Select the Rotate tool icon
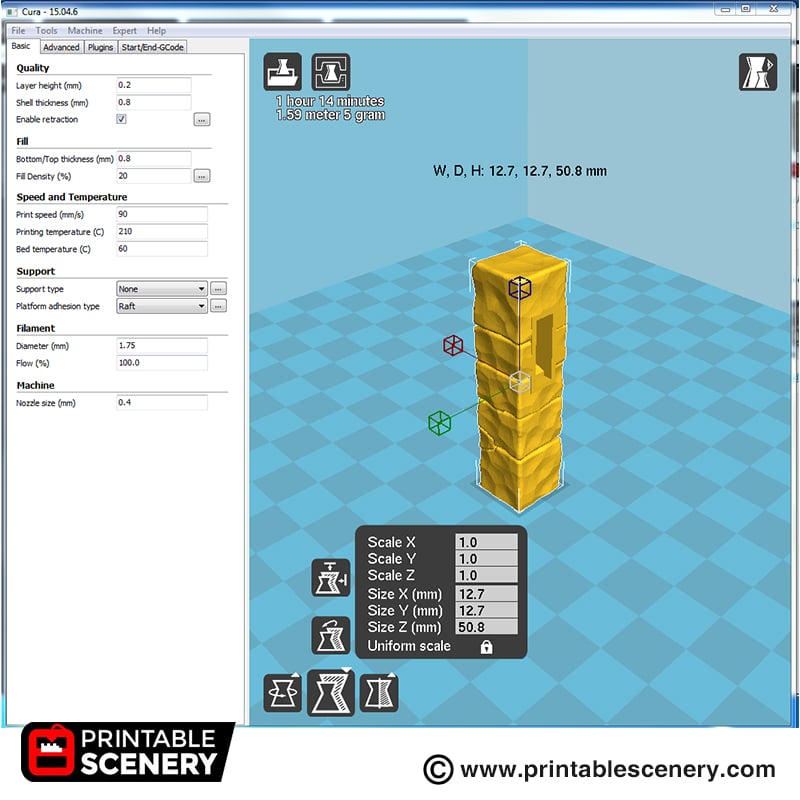The height and width of the screenshot is (800, 800). [282, 692]
